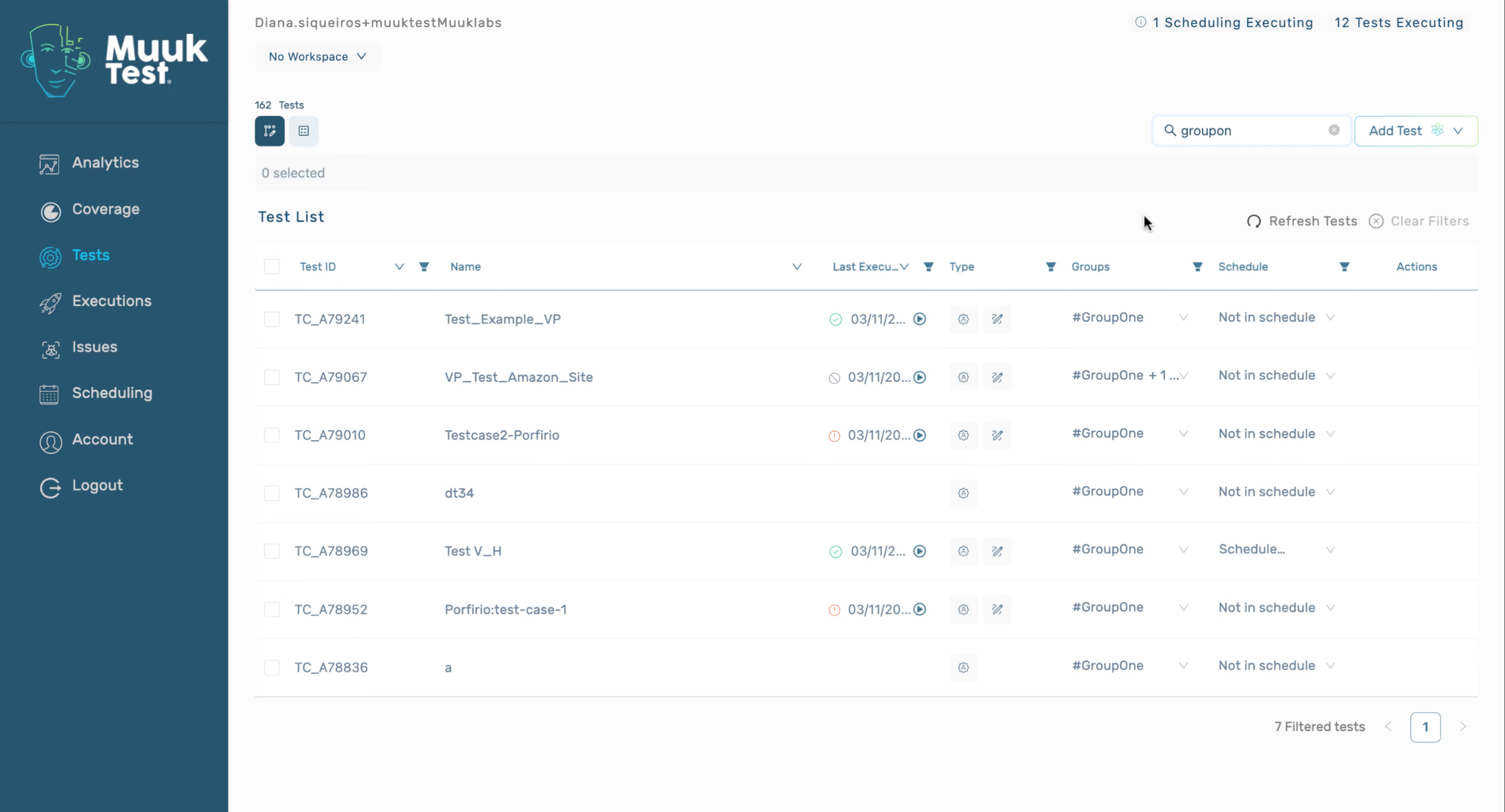Screen dimensions: 1505x812
Task: Check the box for TC_A78952
Action: [x=272, y=609]
